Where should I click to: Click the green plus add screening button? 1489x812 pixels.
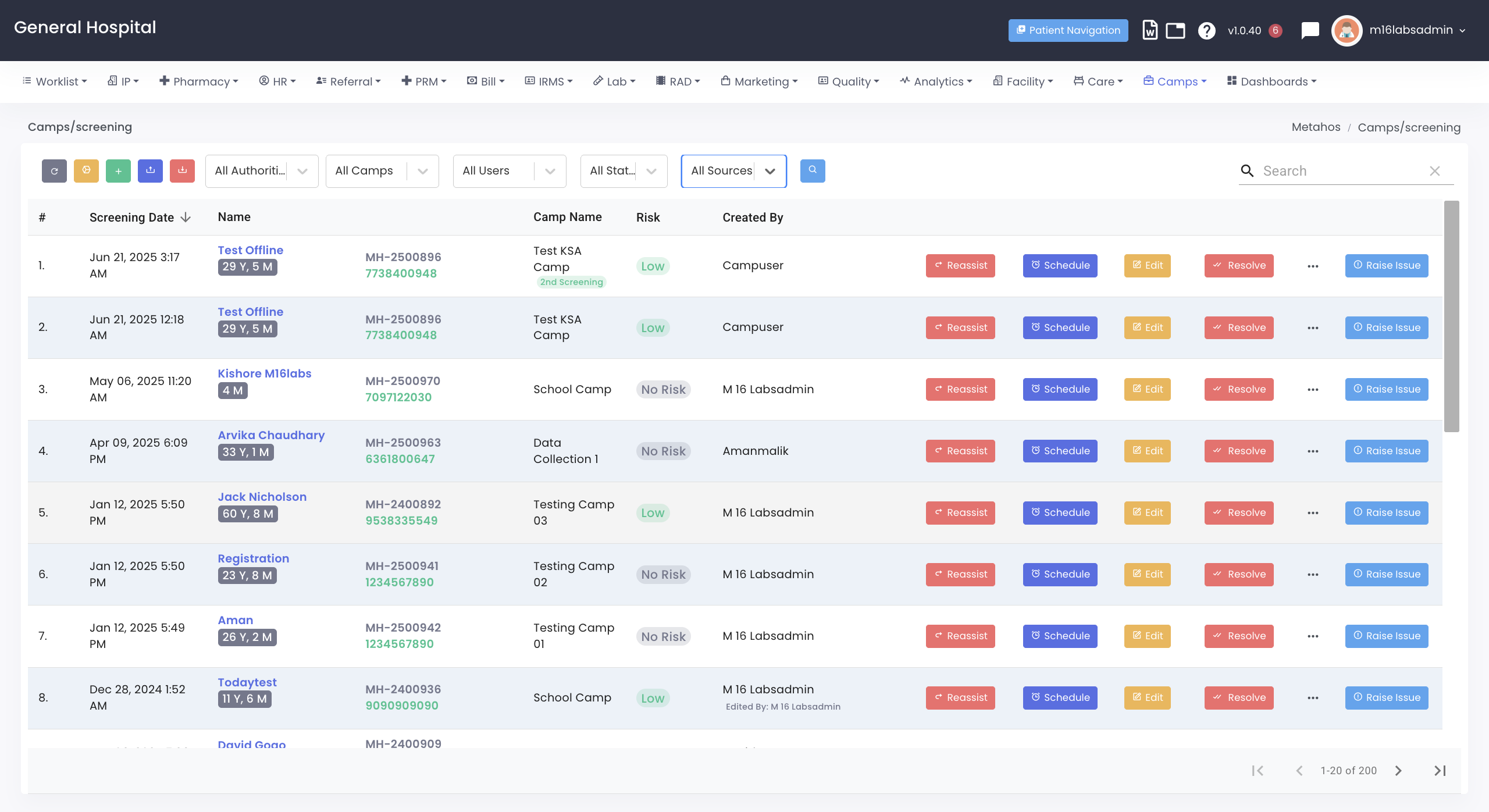pos(118,171)
